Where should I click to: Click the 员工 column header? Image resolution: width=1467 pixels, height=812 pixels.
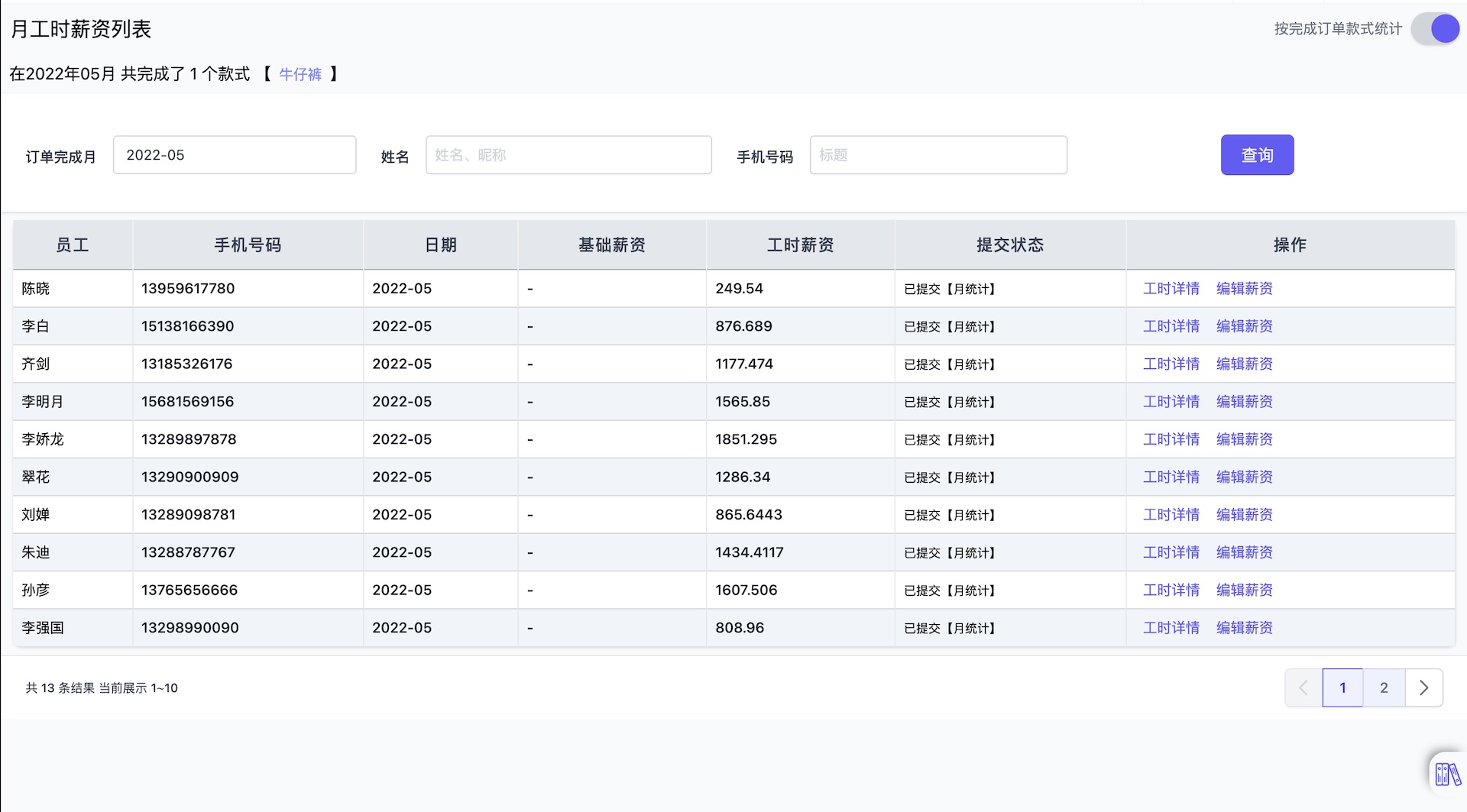73,244
